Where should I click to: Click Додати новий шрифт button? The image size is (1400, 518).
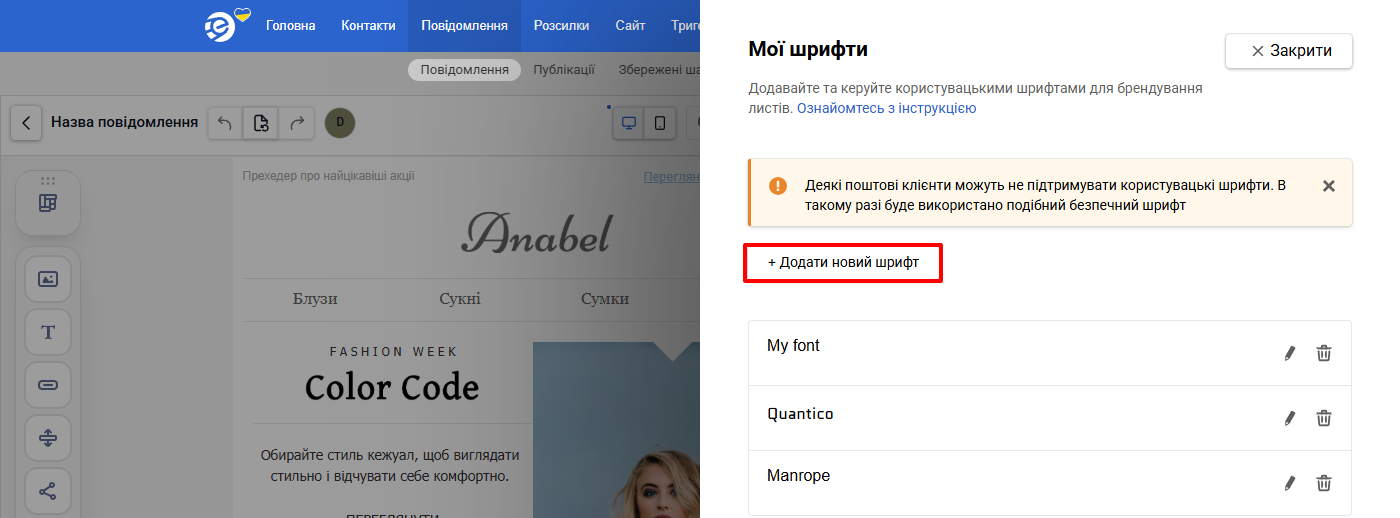tap(843, 263)
